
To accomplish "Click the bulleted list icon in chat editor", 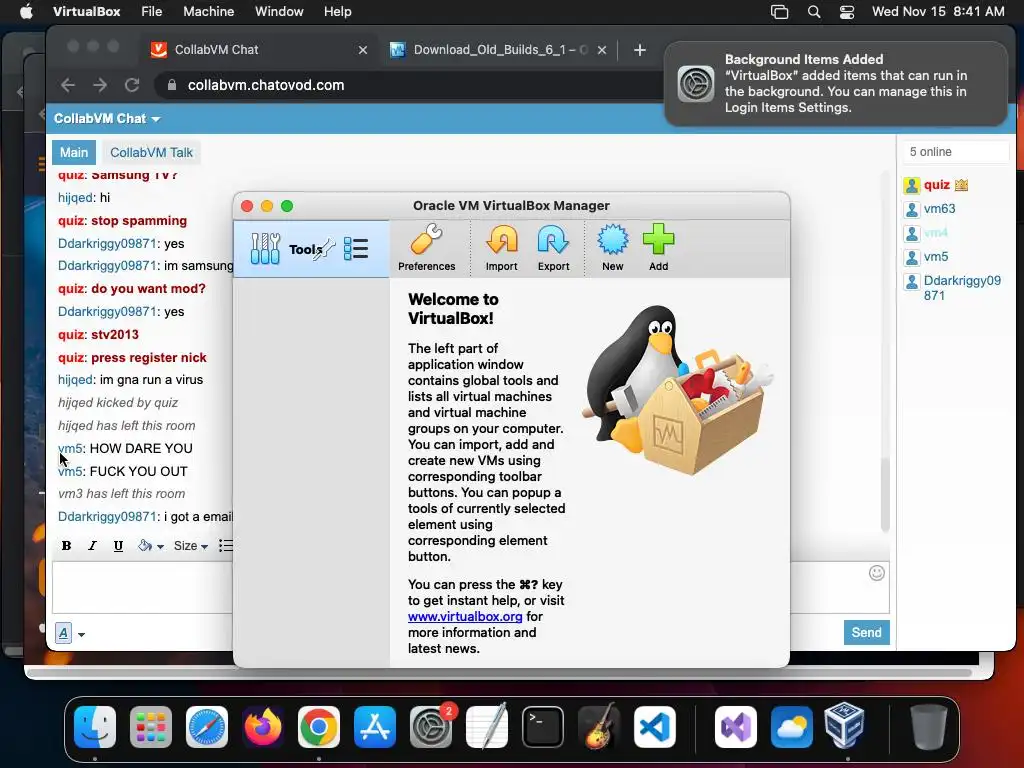I will [x=225, y=546].
